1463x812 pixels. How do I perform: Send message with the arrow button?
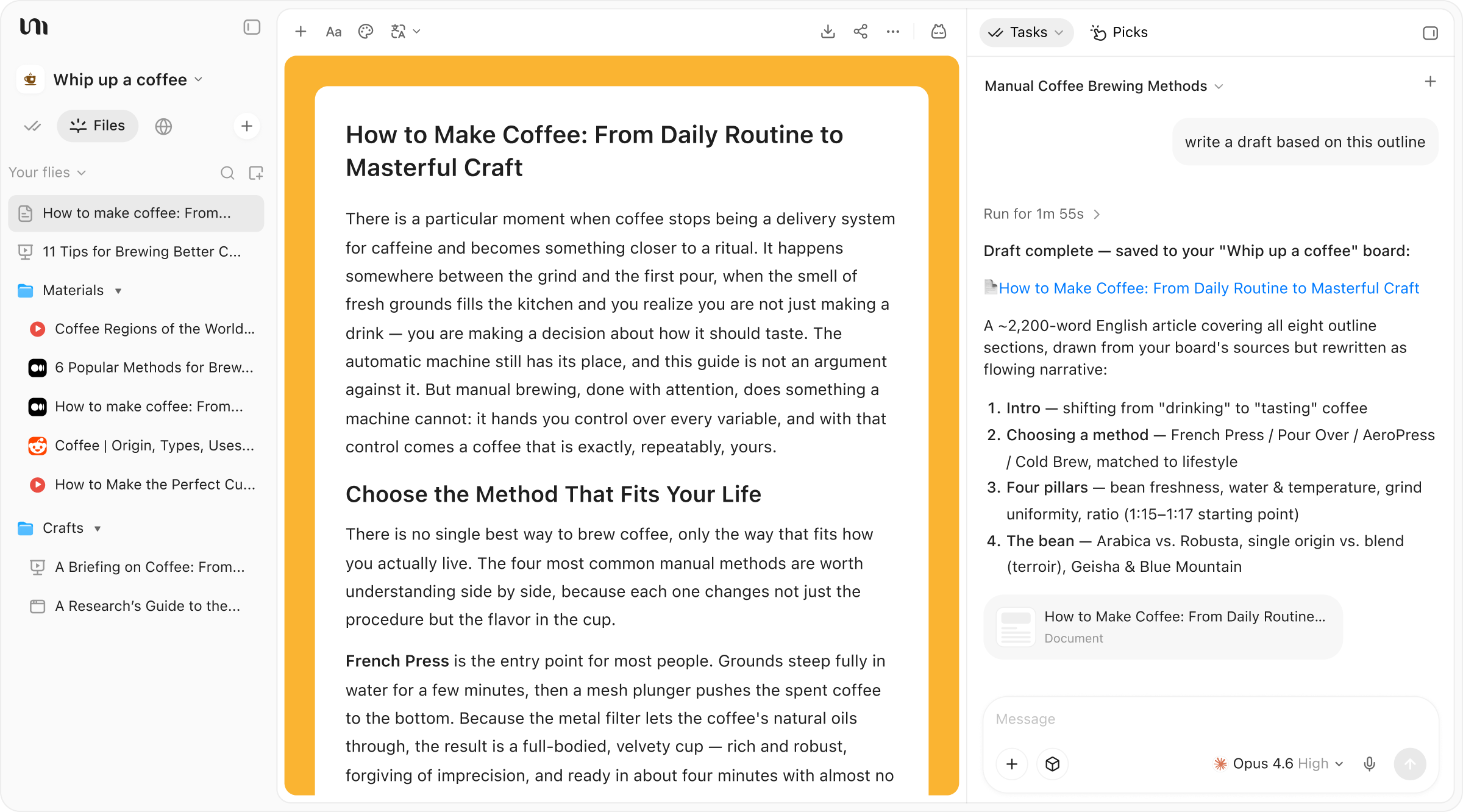(x=1410, y=764)
